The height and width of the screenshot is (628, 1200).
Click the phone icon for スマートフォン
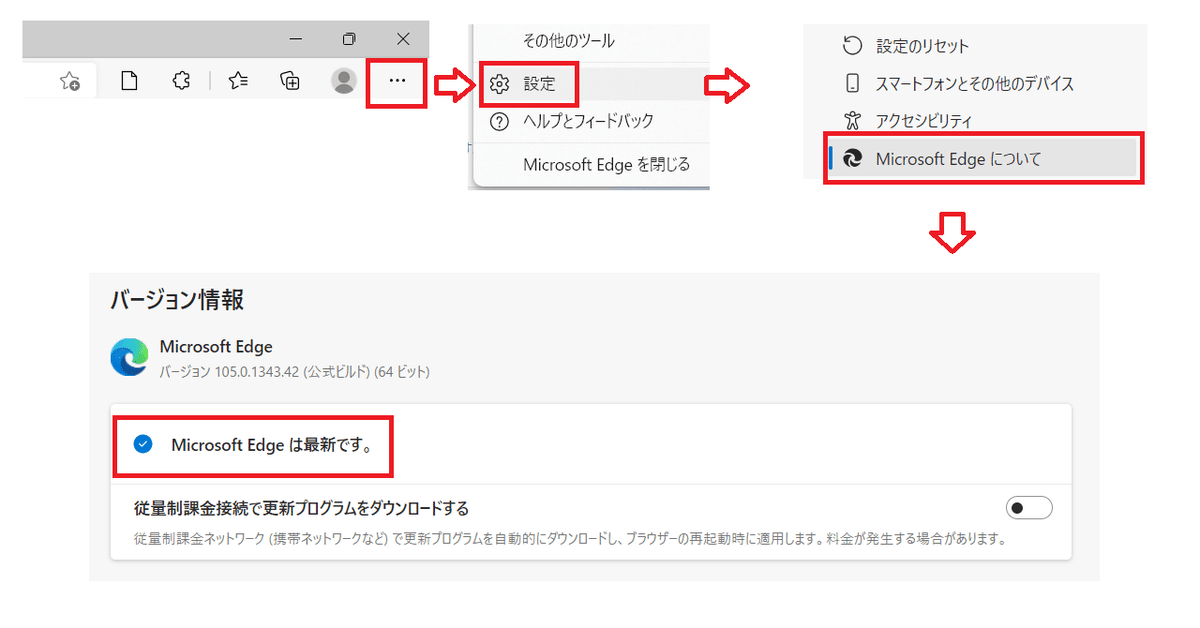coord(852,83)
